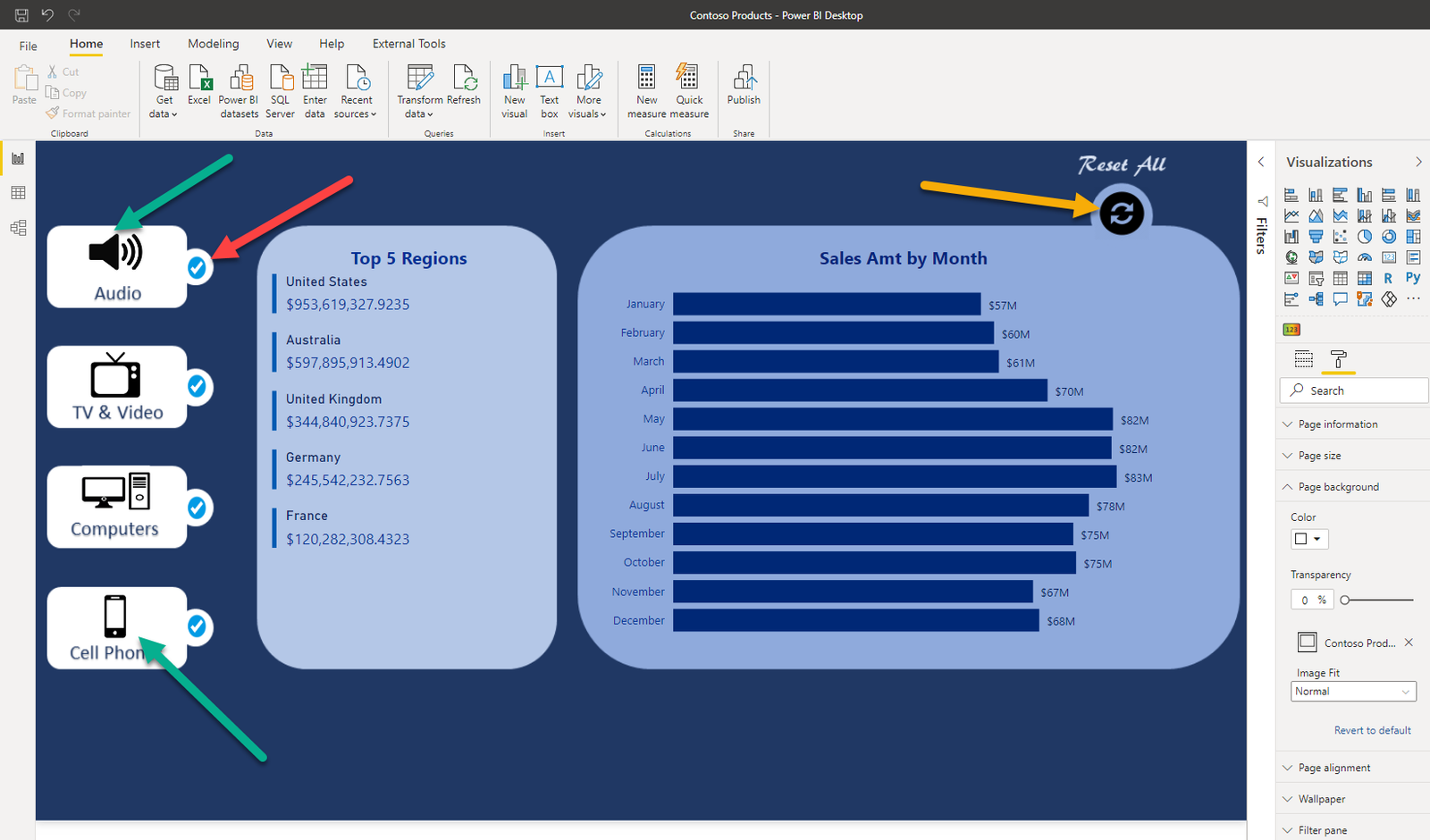Screen dimensions: 1430x840
Task: Click the Transparency slider handle
Action: (1345, 600)
